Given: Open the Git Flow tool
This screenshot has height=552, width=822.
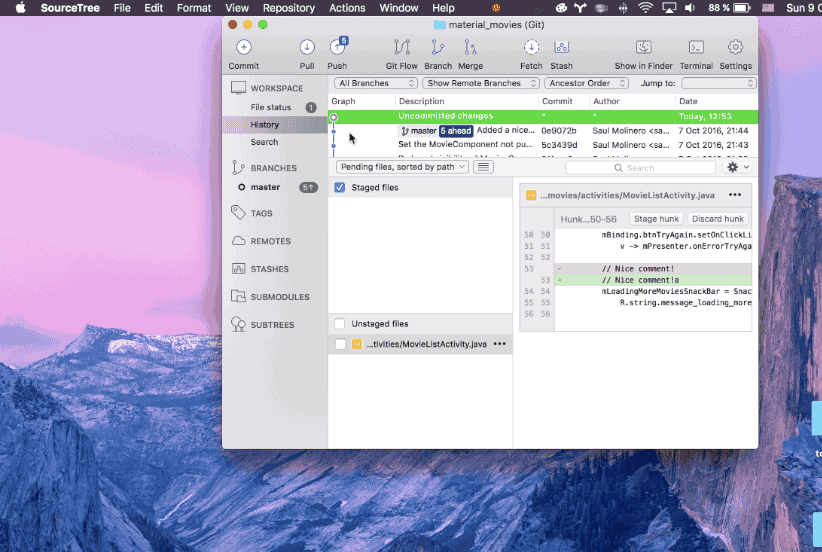Looking at the screenshot, I should [402, 48].
